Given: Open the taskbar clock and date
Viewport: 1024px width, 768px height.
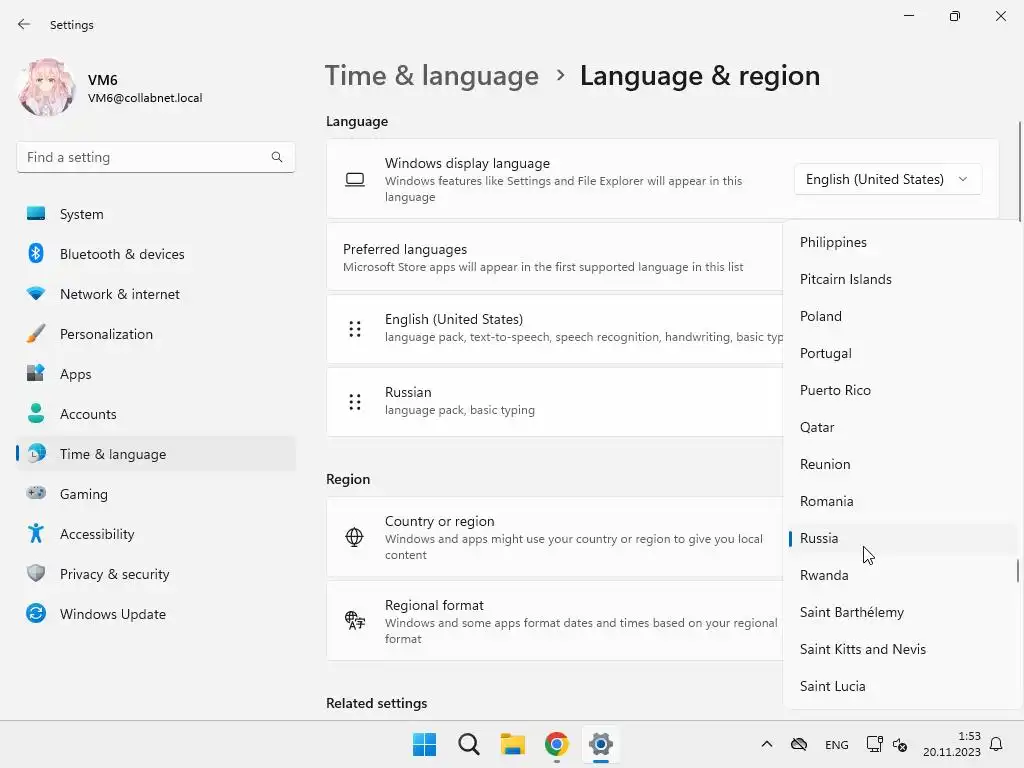Looking at the screenshot, I should [x=952, y=744].
